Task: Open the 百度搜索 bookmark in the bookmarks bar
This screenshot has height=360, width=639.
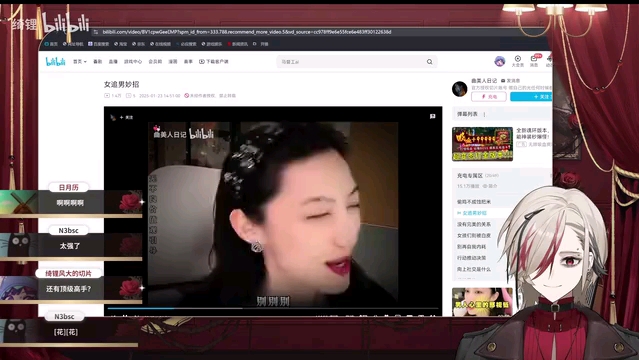Action: (98, 44)
